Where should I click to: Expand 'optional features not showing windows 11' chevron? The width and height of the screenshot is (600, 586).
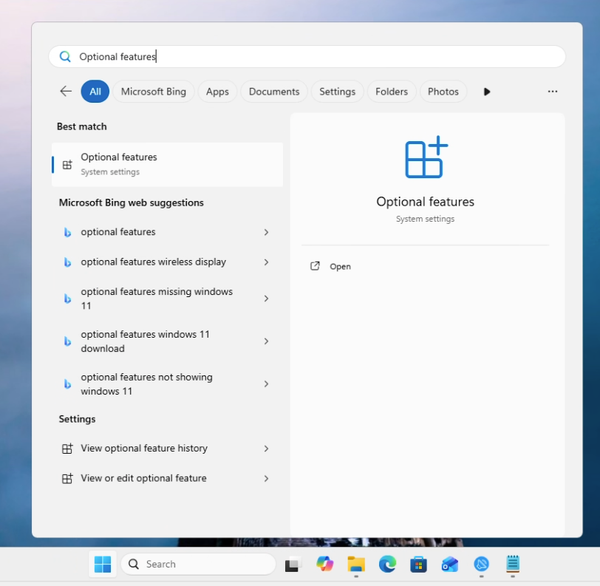click(x=266, y=384)
